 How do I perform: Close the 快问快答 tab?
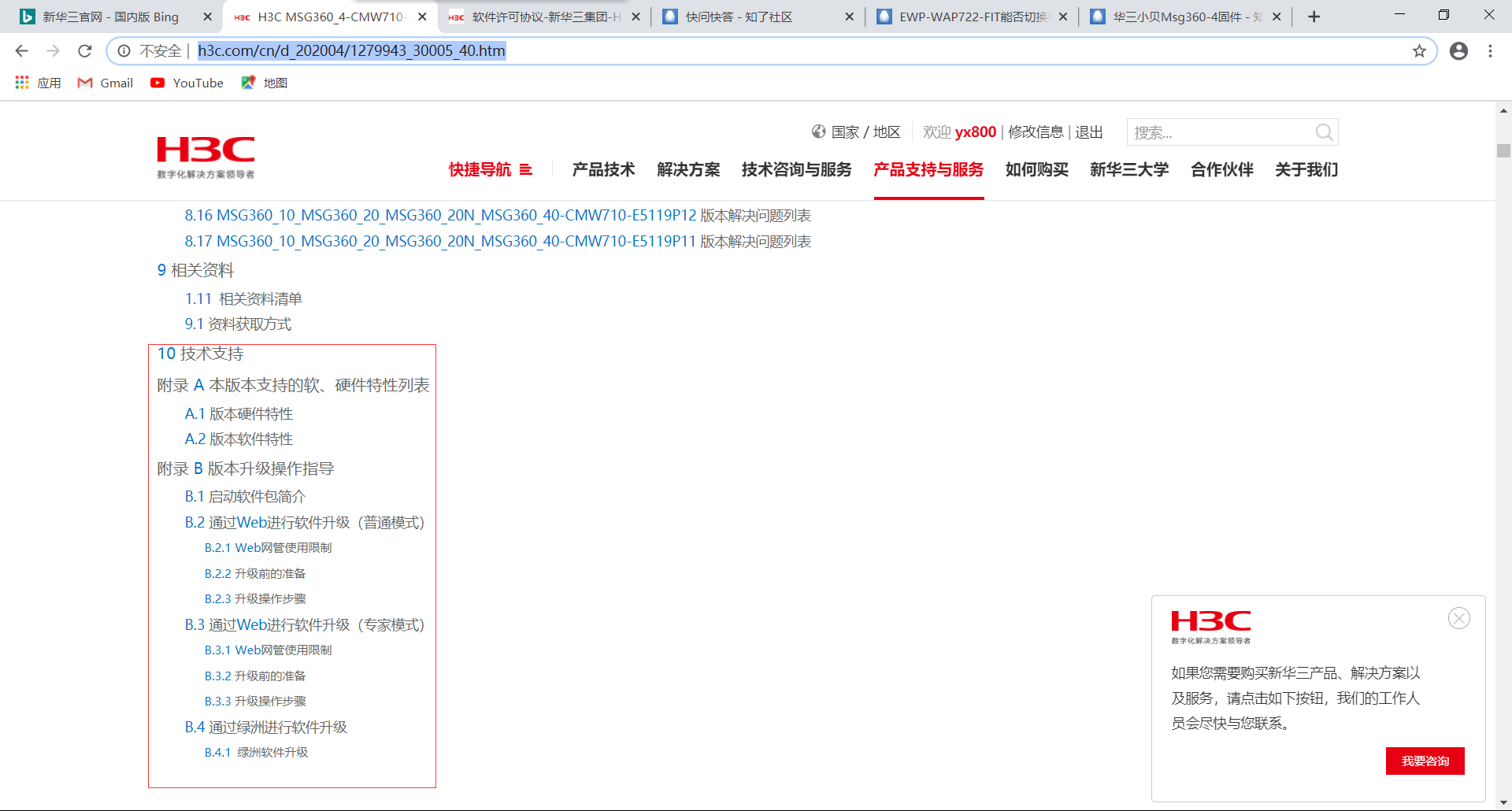(x=849, y=17)
